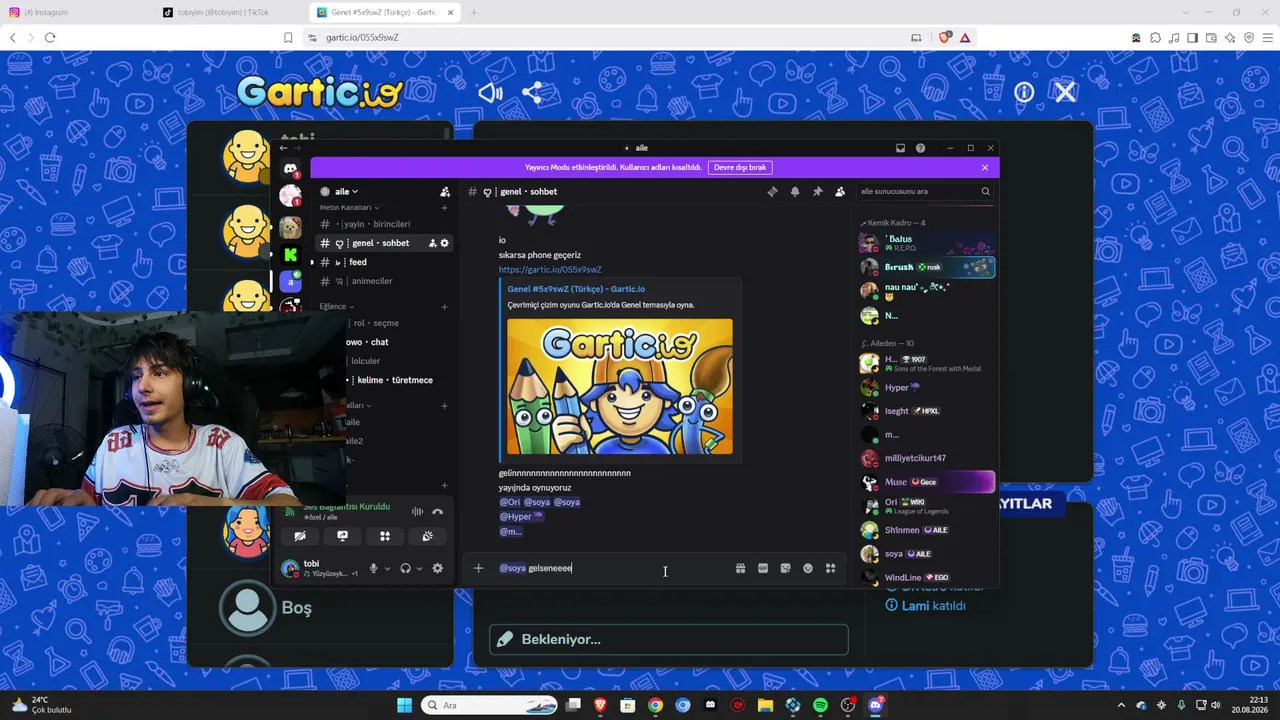Click the @Hyper mention in chat
The height and width of the screenshot is (720, 1280).
[521, 517]
